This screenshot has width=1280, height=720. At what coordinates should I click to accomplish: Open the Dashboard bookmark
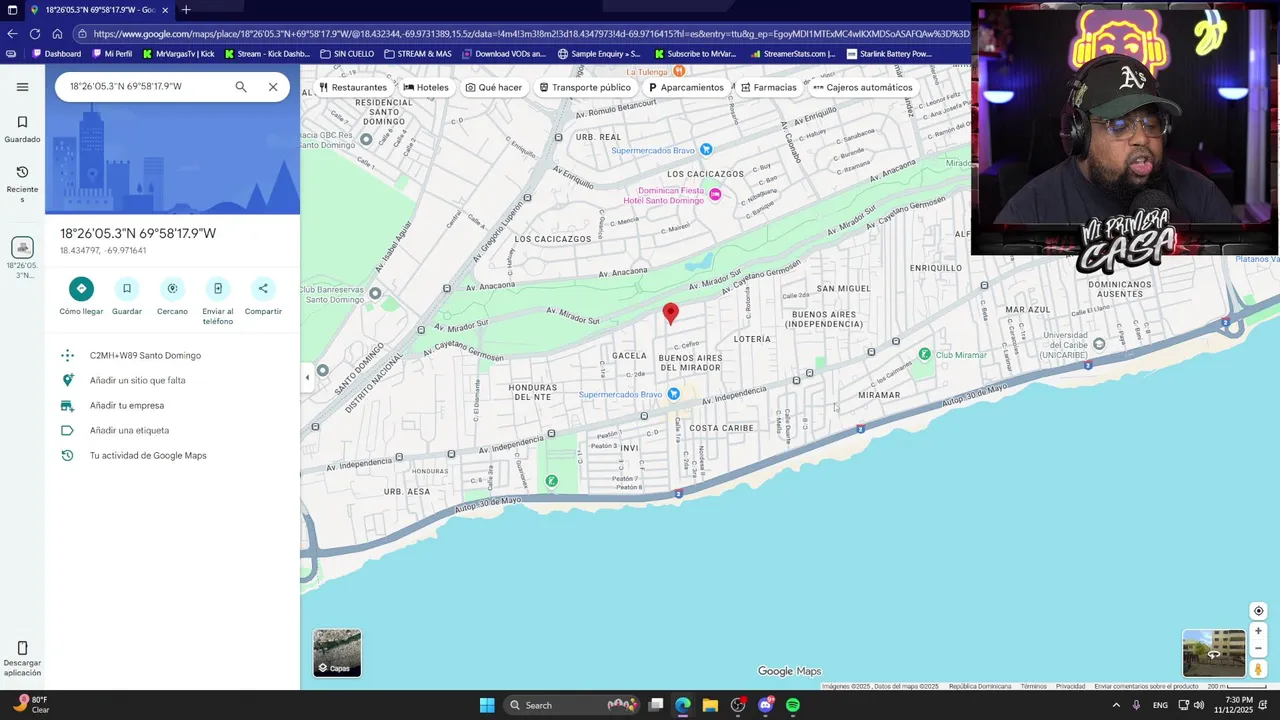click(57, 54)
